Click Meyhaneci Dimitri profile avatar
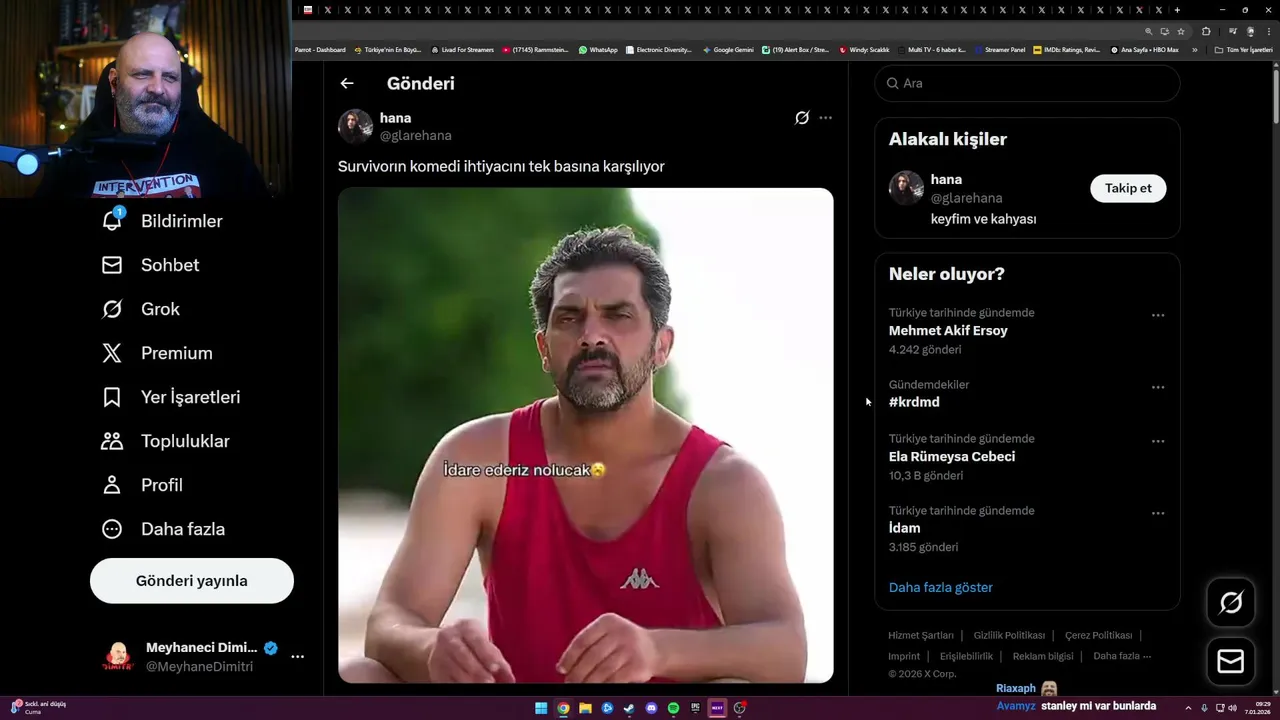 click(x=118, y=657)
